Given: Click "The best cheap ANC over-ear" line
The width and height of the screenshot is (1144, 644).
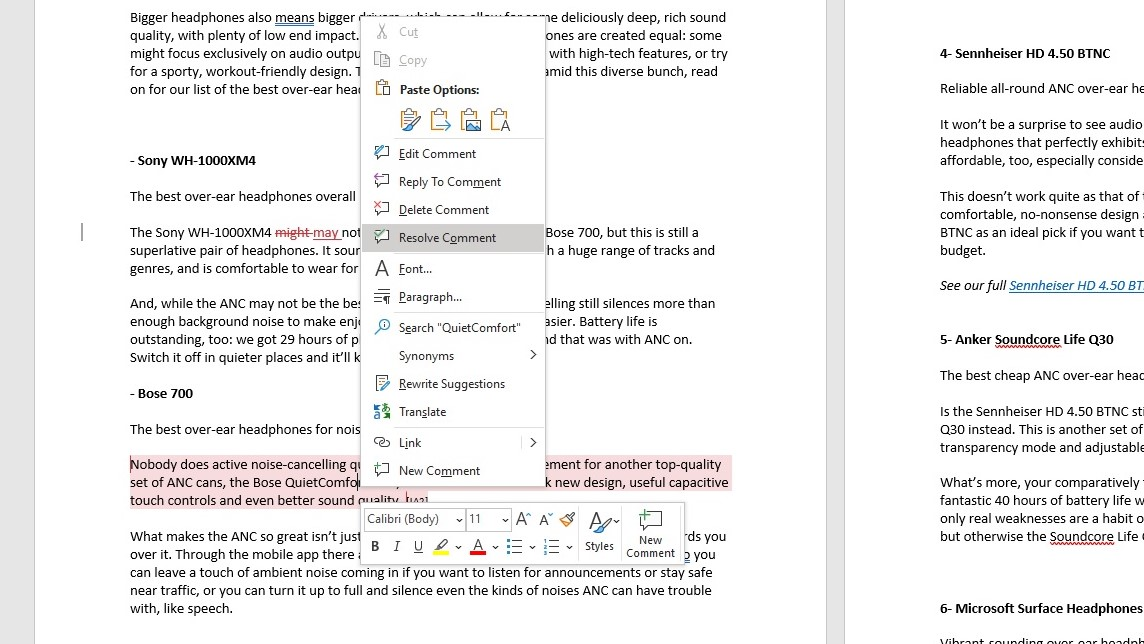Looking at the screenshot, I should coord(1042,376).
